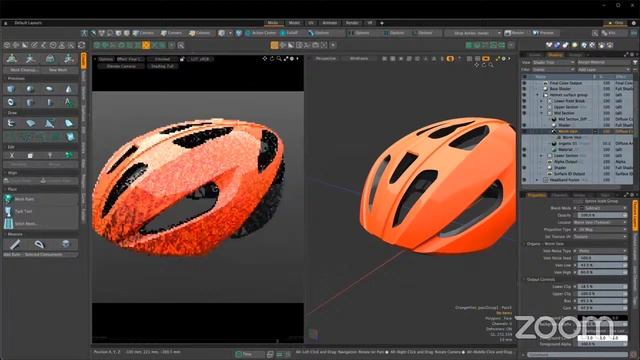The height and width of the screenshot is (360, 640).
Task: Select the Capsule primitive tool
Action: point(49,89)
